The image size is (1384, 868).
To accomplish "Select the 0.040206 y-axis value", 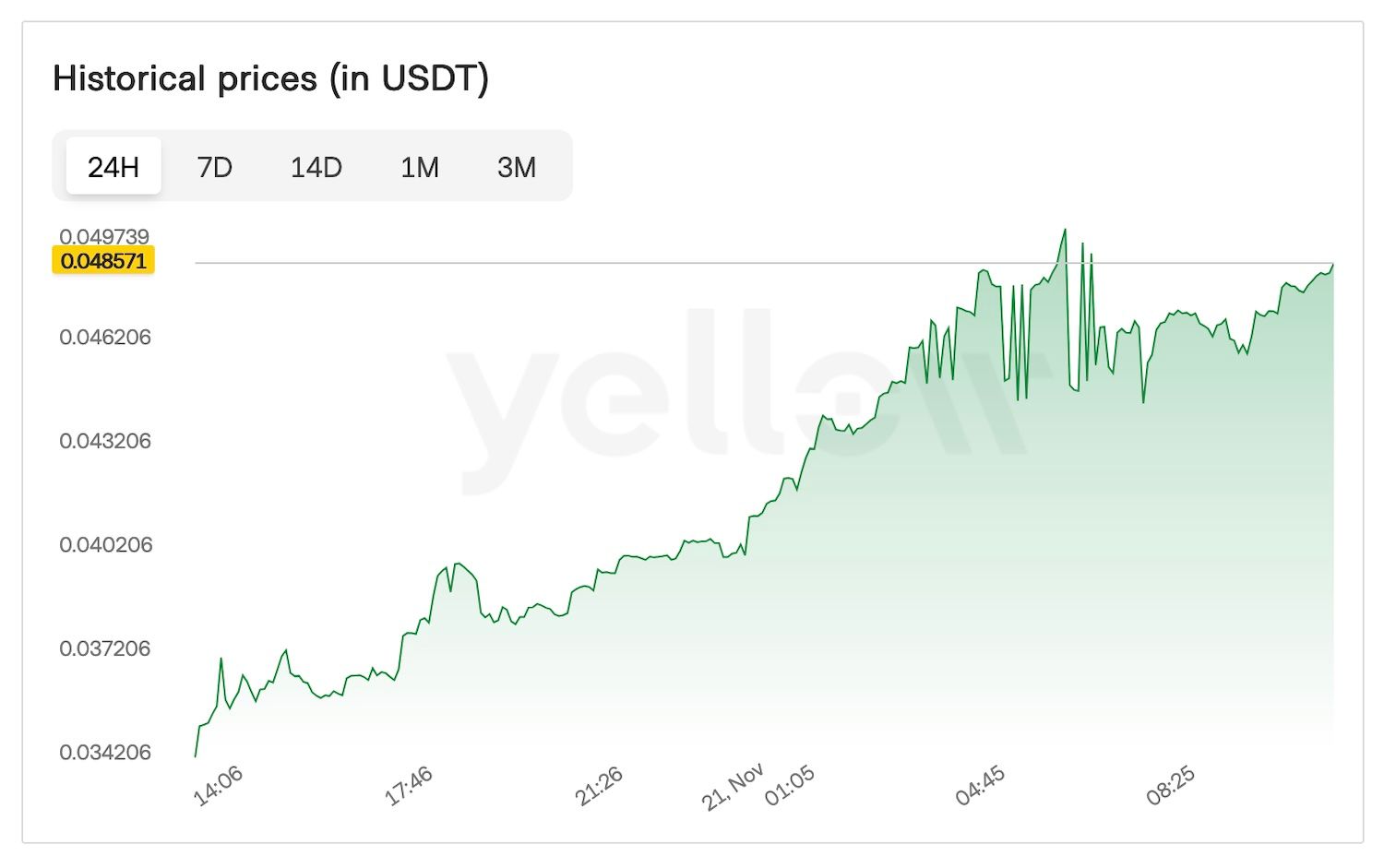I will click(x=105, y=545).
